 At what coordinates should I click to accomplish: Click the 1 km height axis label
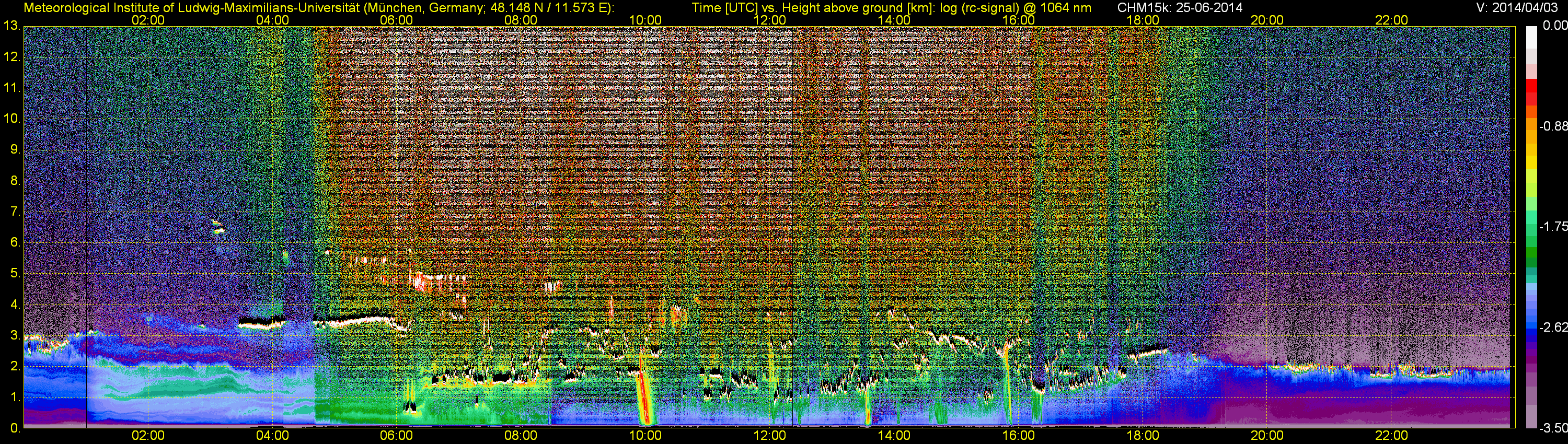point(15,397)
